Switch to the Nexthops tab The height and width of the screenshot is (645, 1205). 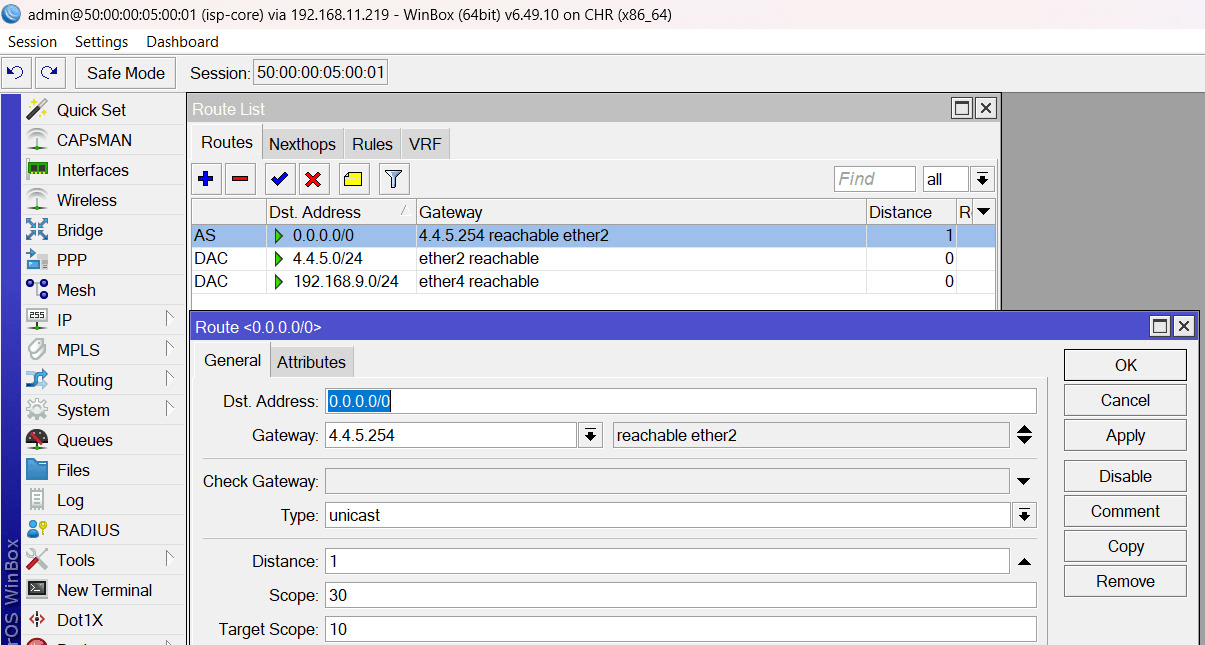click(304, 144)
